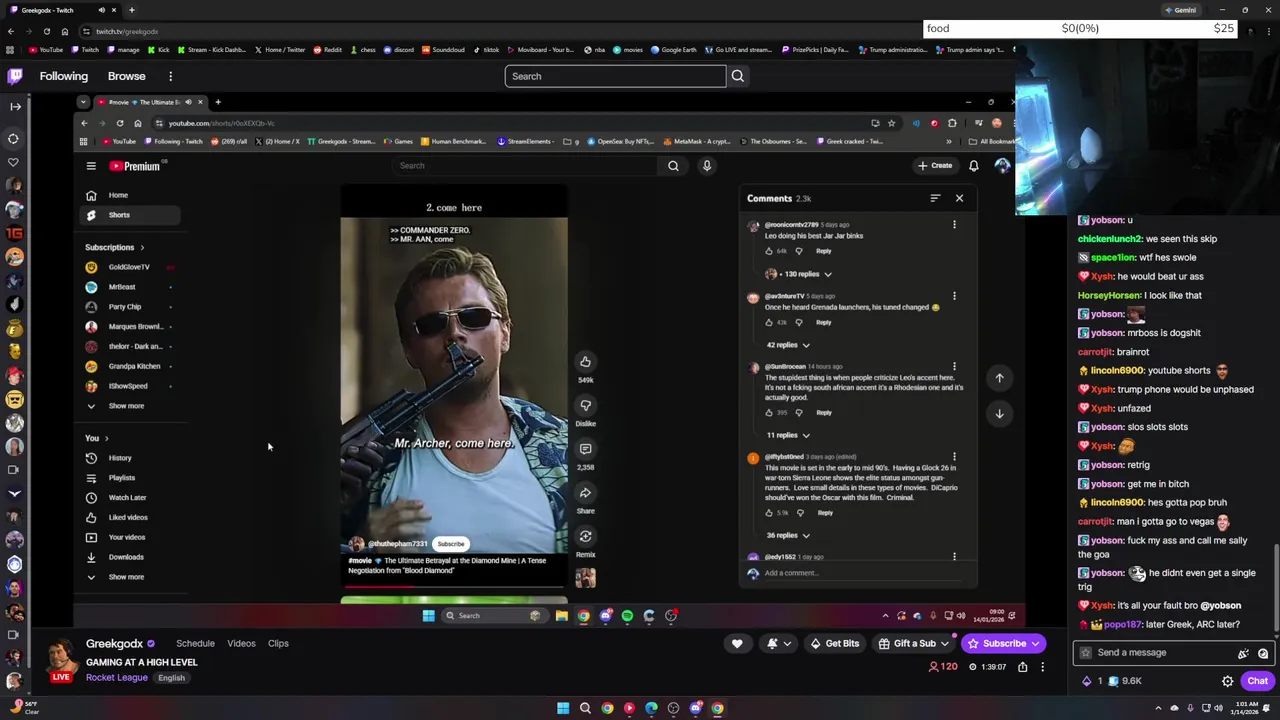Go to Twitch home logo
Viewport: 1280px width, 720px height.
pos(15,76)
